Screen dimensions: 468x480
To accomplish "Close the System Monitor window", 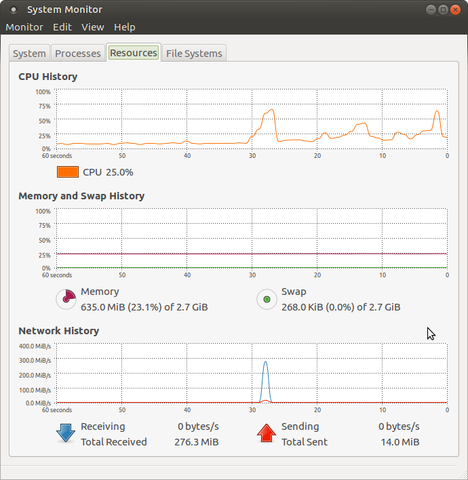I will click(455, 10).
